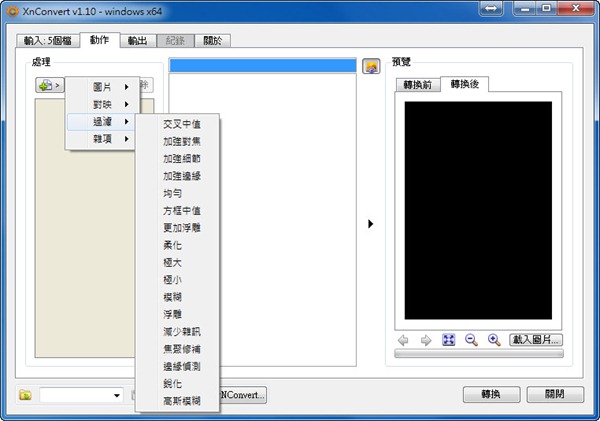600x421 pixels.
Task: Choose the 方框中值 filter
Action: pos(182,210)
